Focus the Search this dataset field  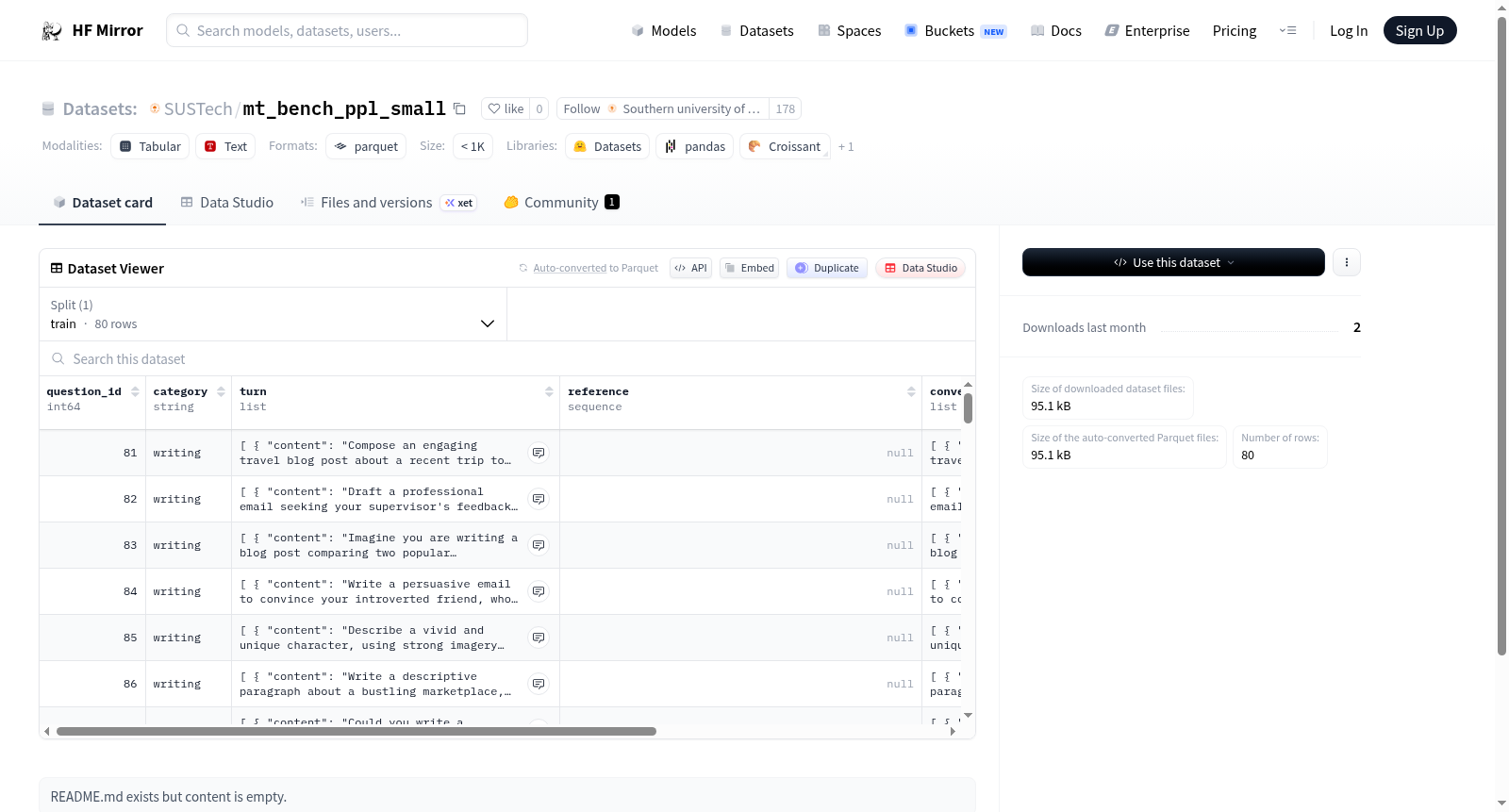pos(507,358)
